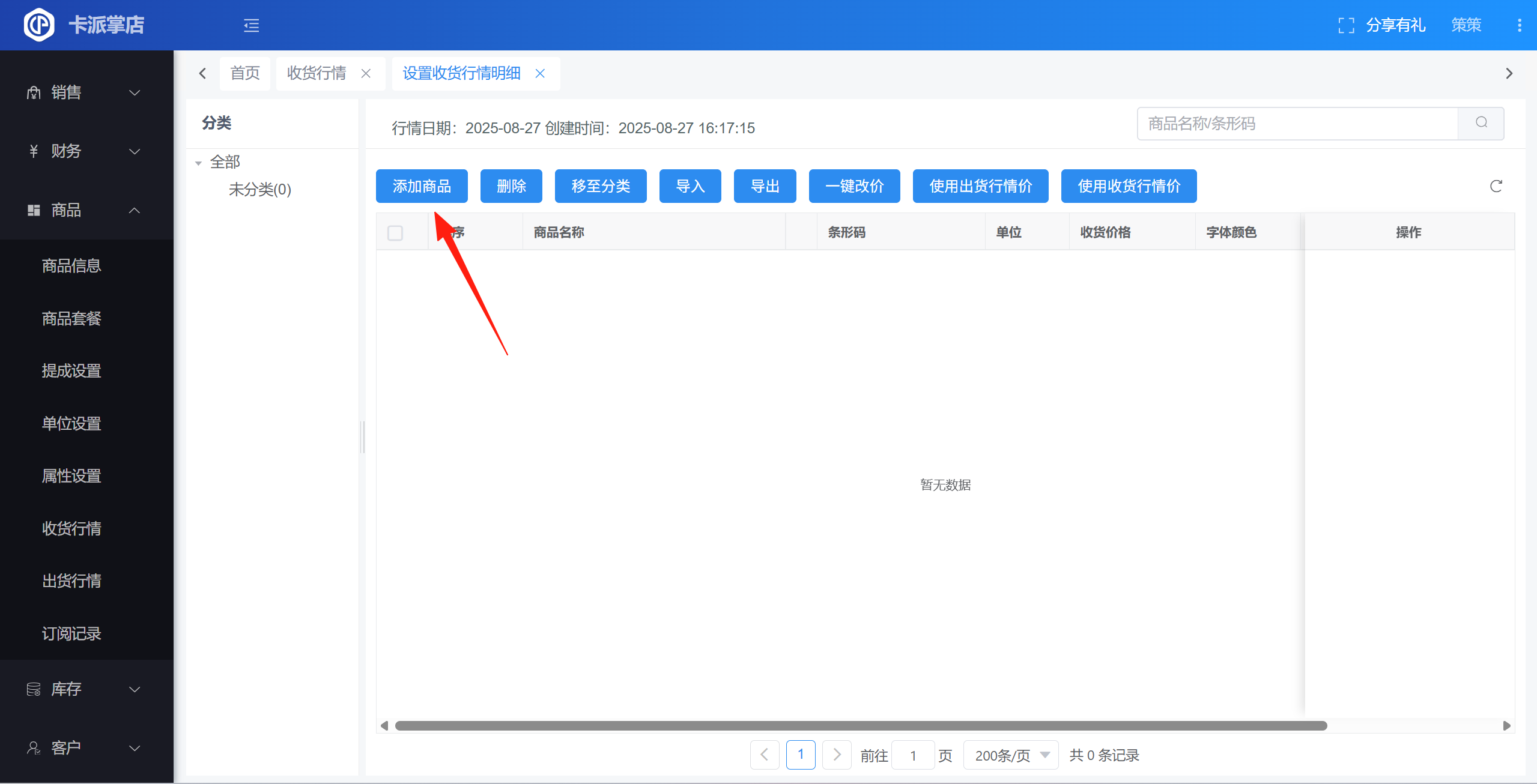This screenshot has width=1537, height=784.
Task: Click the 一键改价 button
Action: pos(854,186)
